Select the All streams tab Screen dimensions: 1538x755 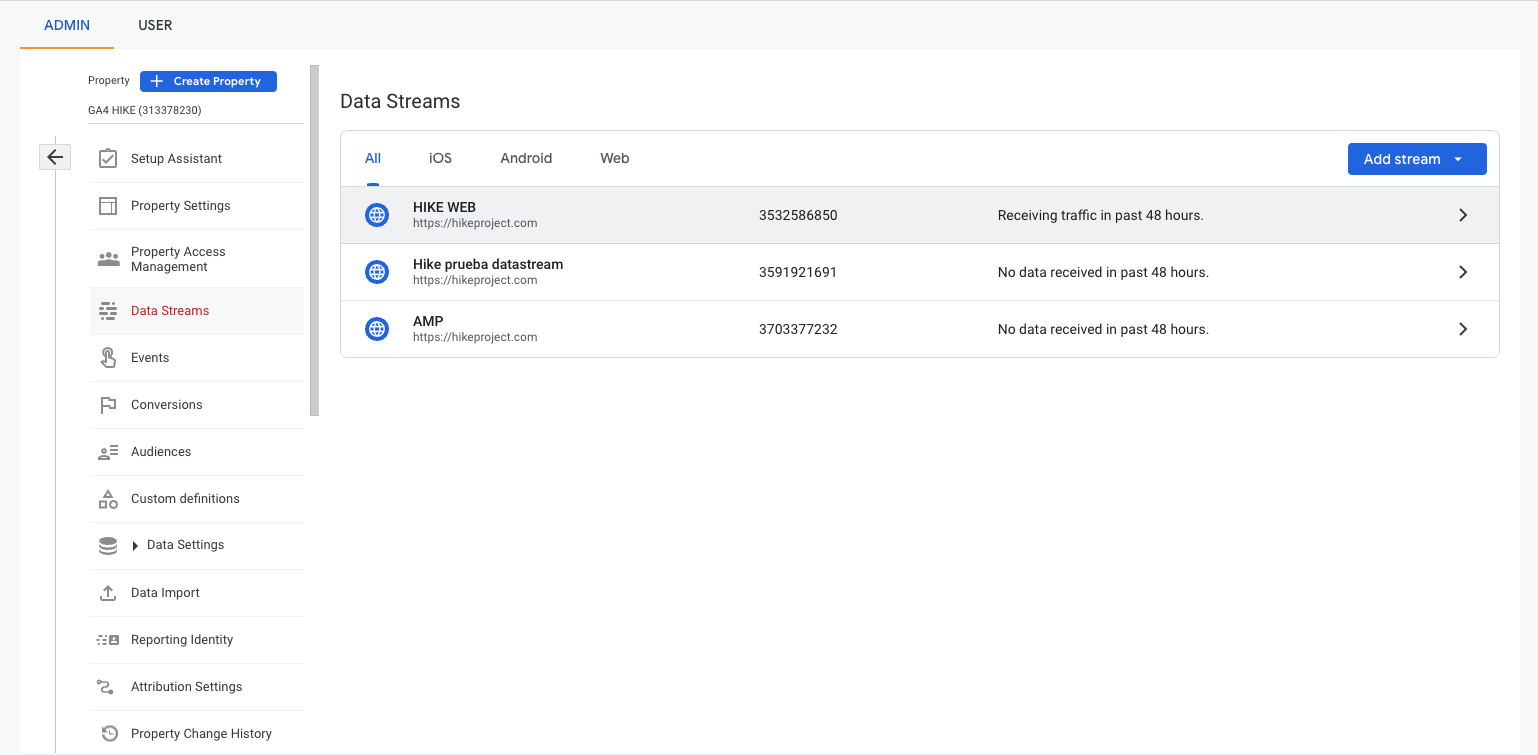373,158
